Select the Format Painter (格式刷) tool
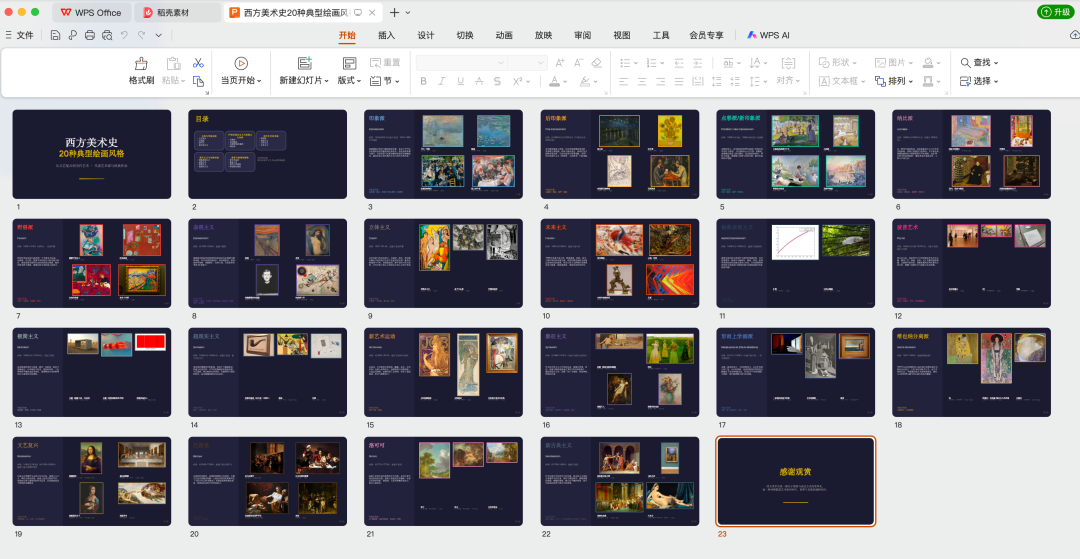This screenshot has width=1080, height=559. (141, 71)
